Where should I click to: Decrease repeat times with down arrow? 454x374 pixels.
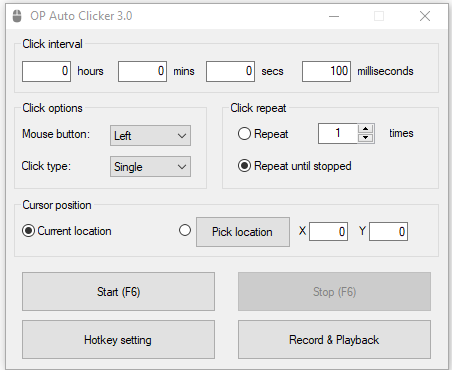click(366, 138)
